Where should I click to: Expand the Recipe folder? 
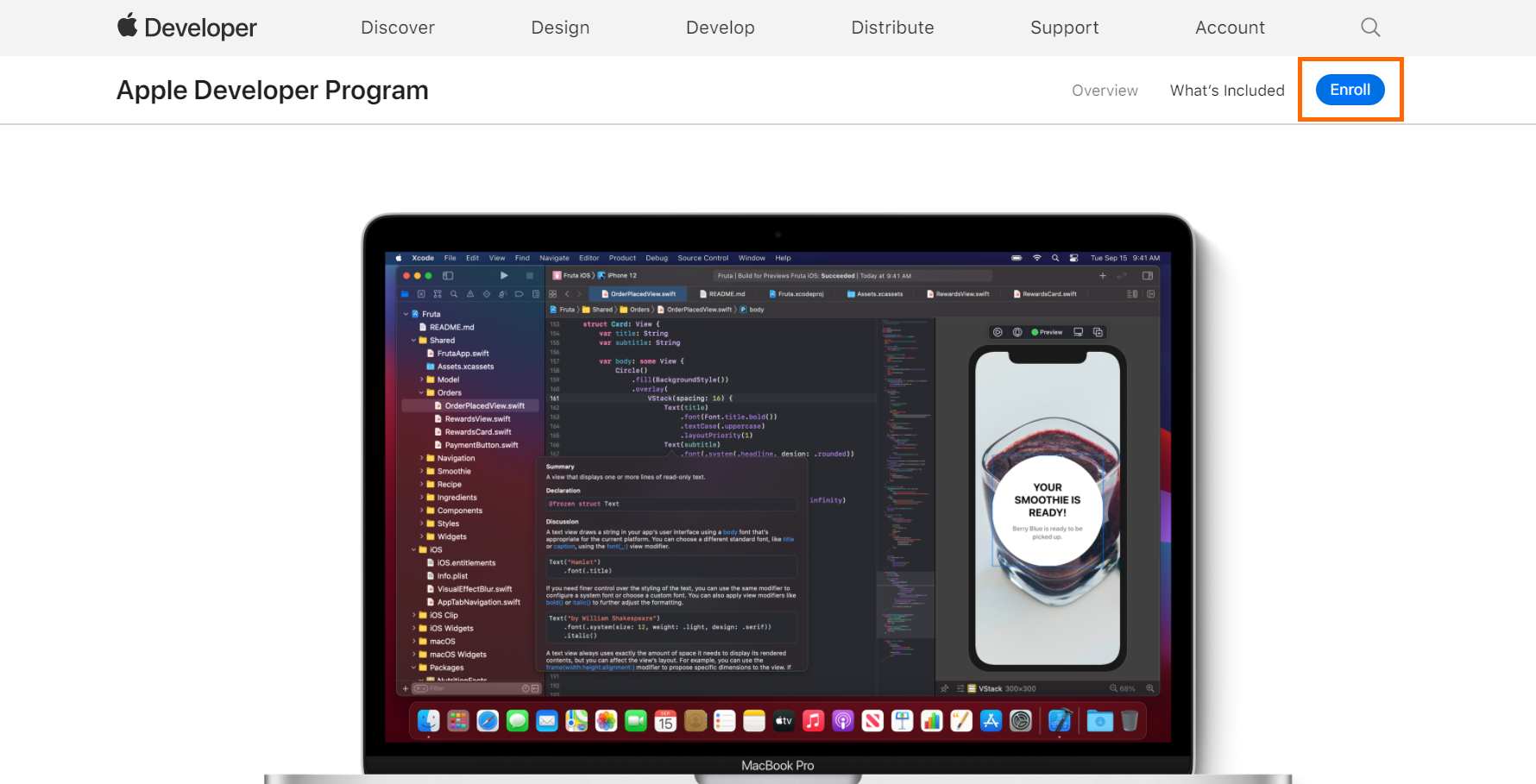[x=422, y=484]
